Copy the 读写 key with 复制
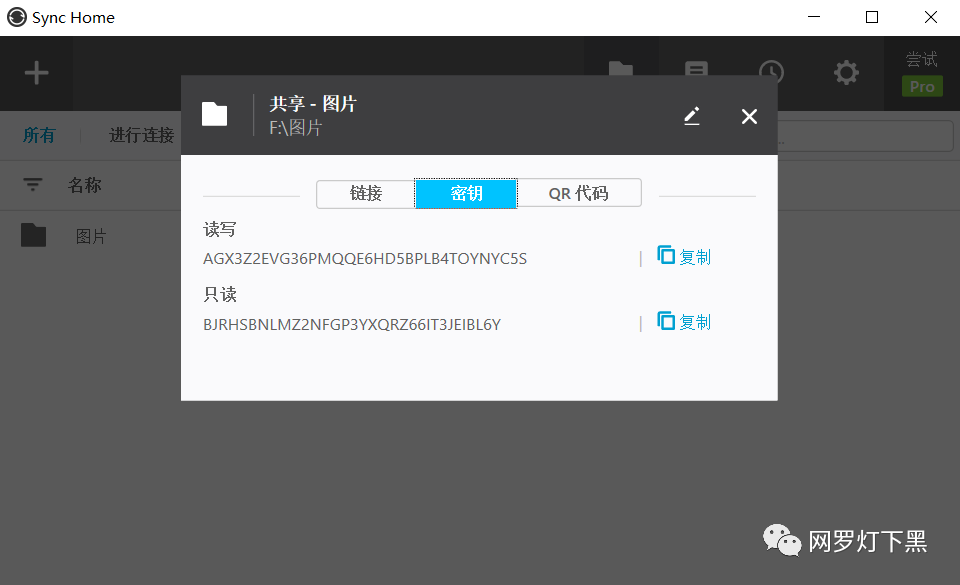960x585 pixels. click(x=684, y=256)
